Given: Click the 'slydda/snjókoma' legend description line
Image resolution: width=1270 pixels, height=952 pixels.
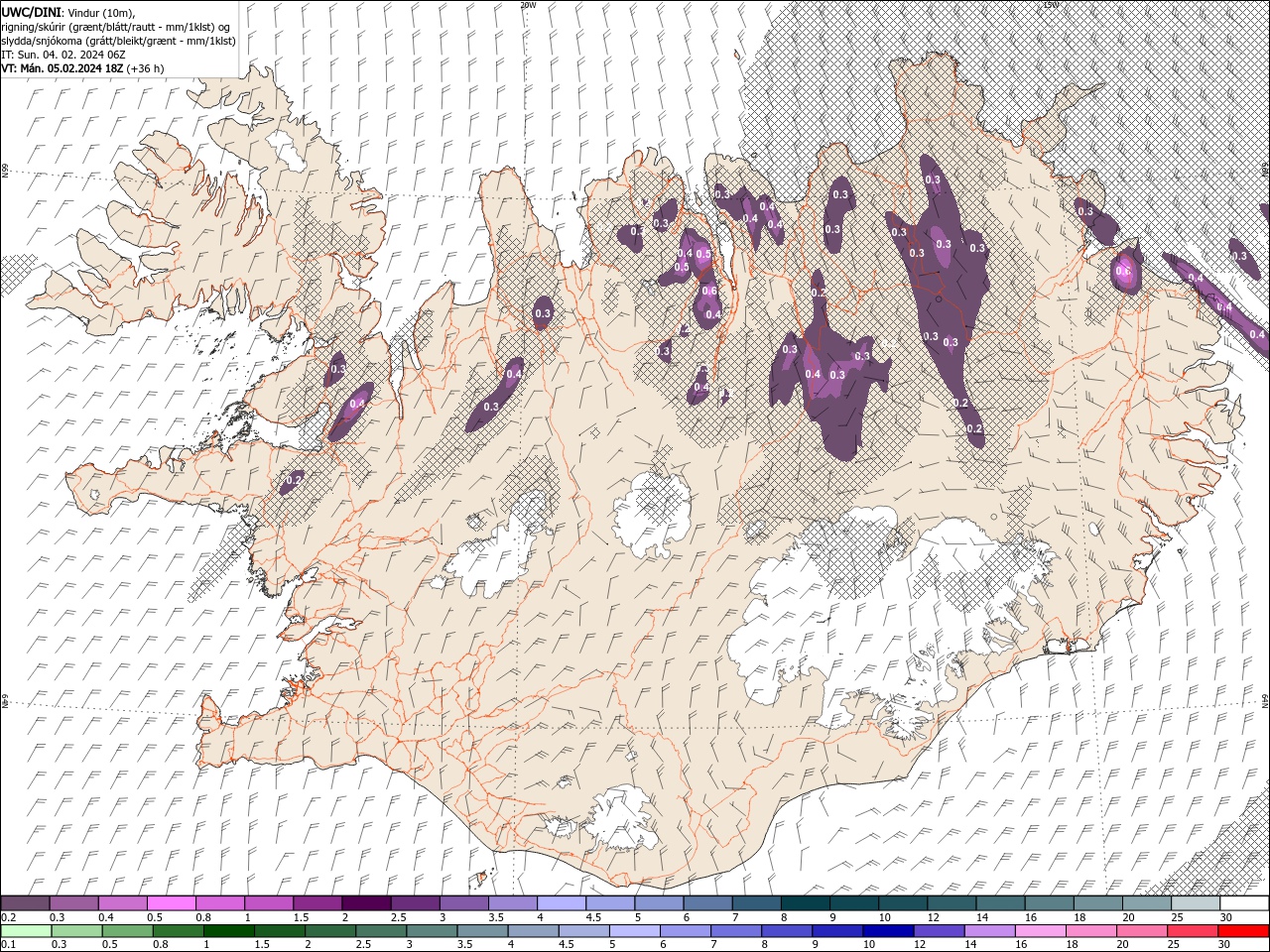Looking at the screenshot, I should pyautogui.click(x=118, y=40).
